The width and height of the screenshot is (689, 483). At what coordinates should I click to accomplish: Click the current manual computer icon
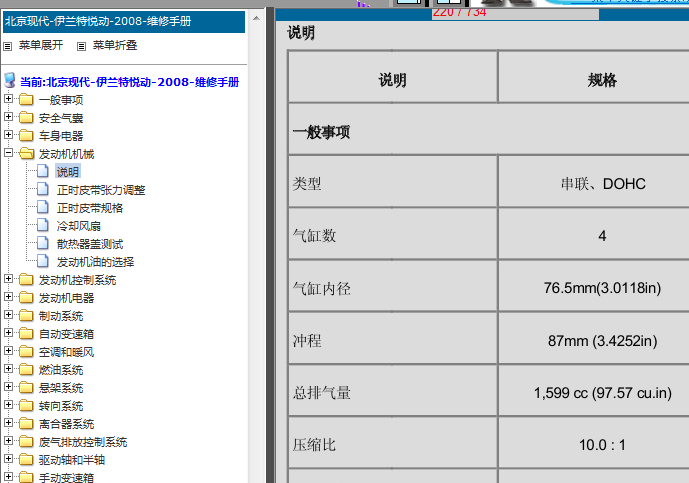10,81
